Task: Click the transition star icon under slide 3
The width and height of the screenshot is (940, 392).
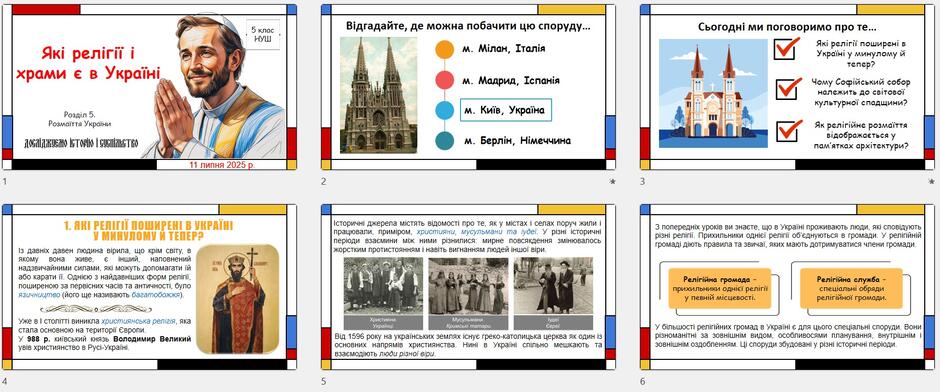Action: click(x=931, y=181)
